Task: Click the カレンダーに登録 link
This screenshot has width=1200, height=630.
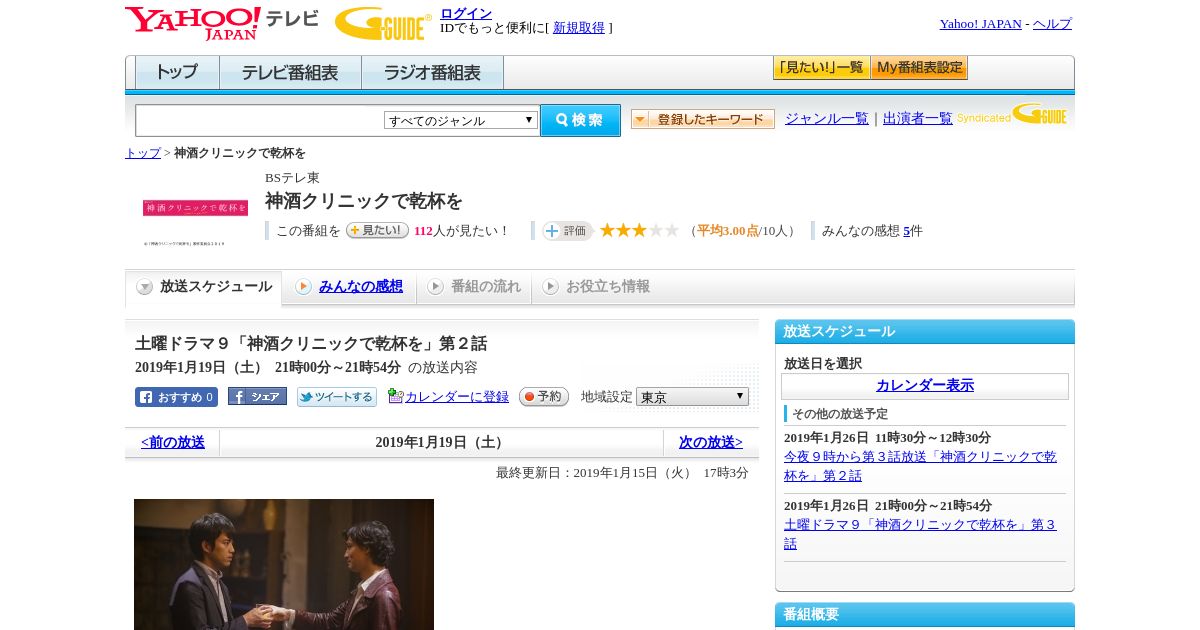Action: tap(456, 397)
